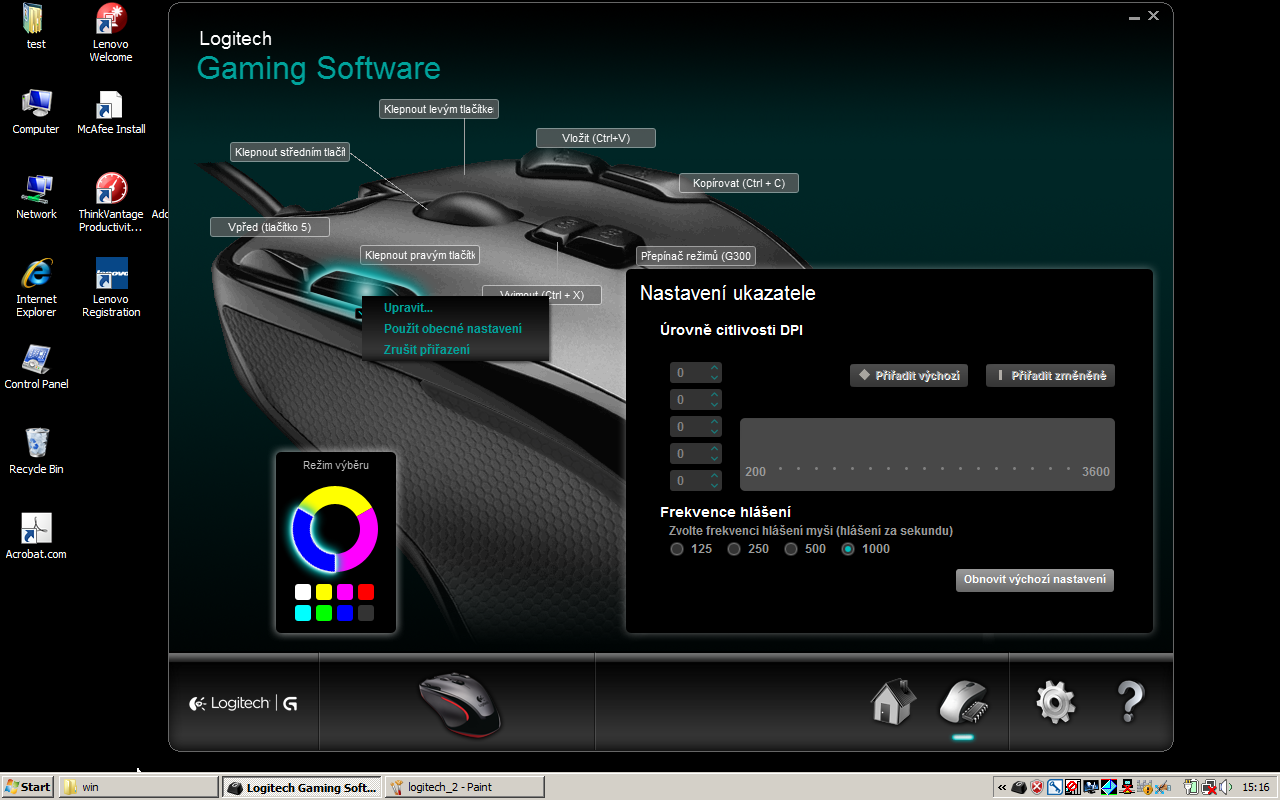
Task: Open the Acrobat.com desktop icon
Action: point(36,536)
